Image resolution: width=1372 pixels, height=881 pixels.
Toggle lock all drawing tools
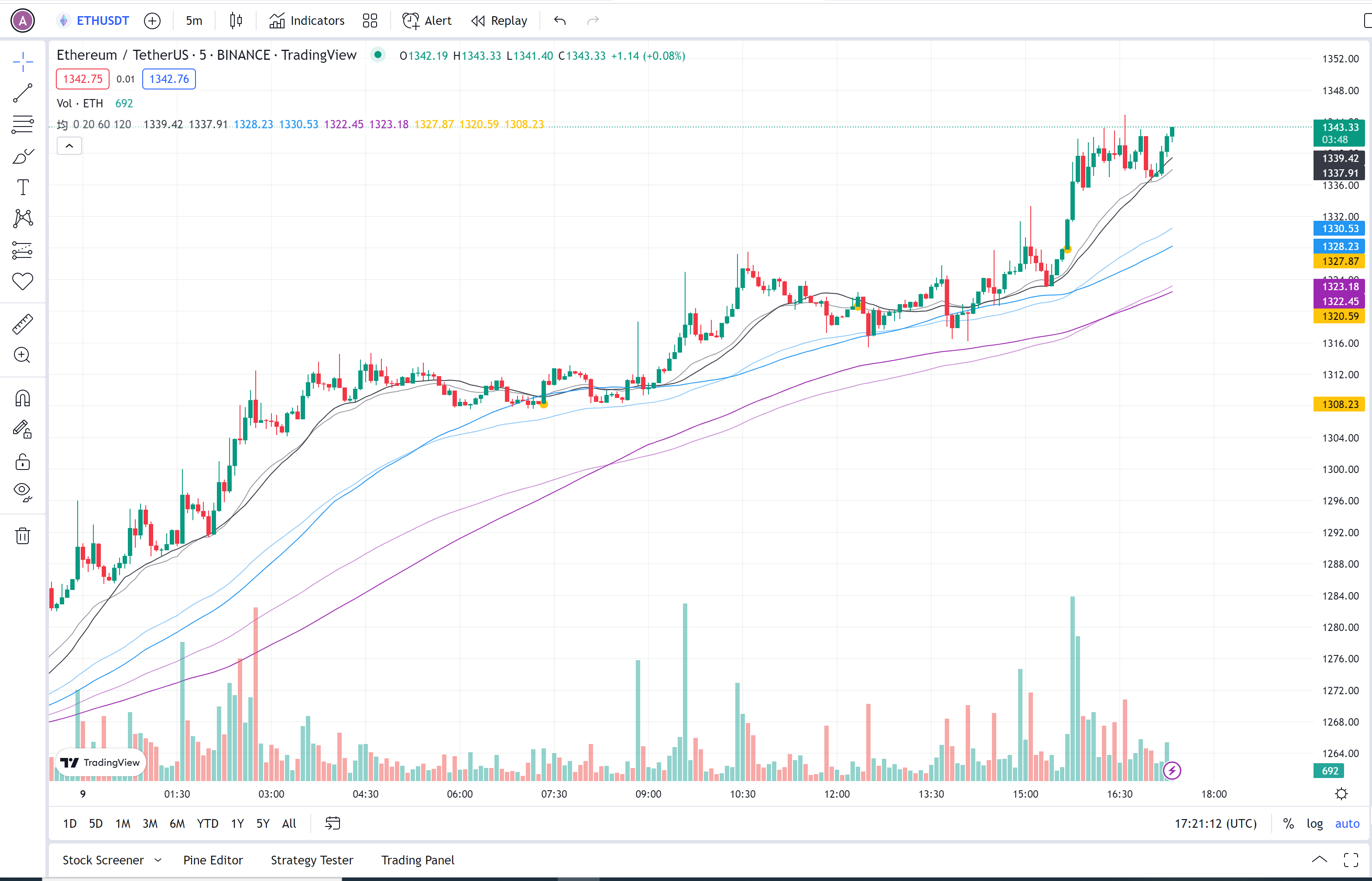point(23,462)
